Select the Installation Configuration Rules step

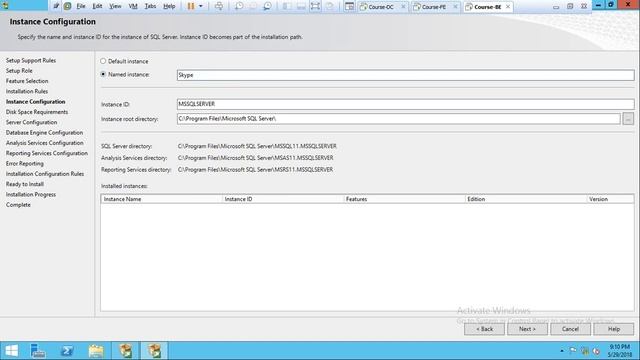[45, 174]
